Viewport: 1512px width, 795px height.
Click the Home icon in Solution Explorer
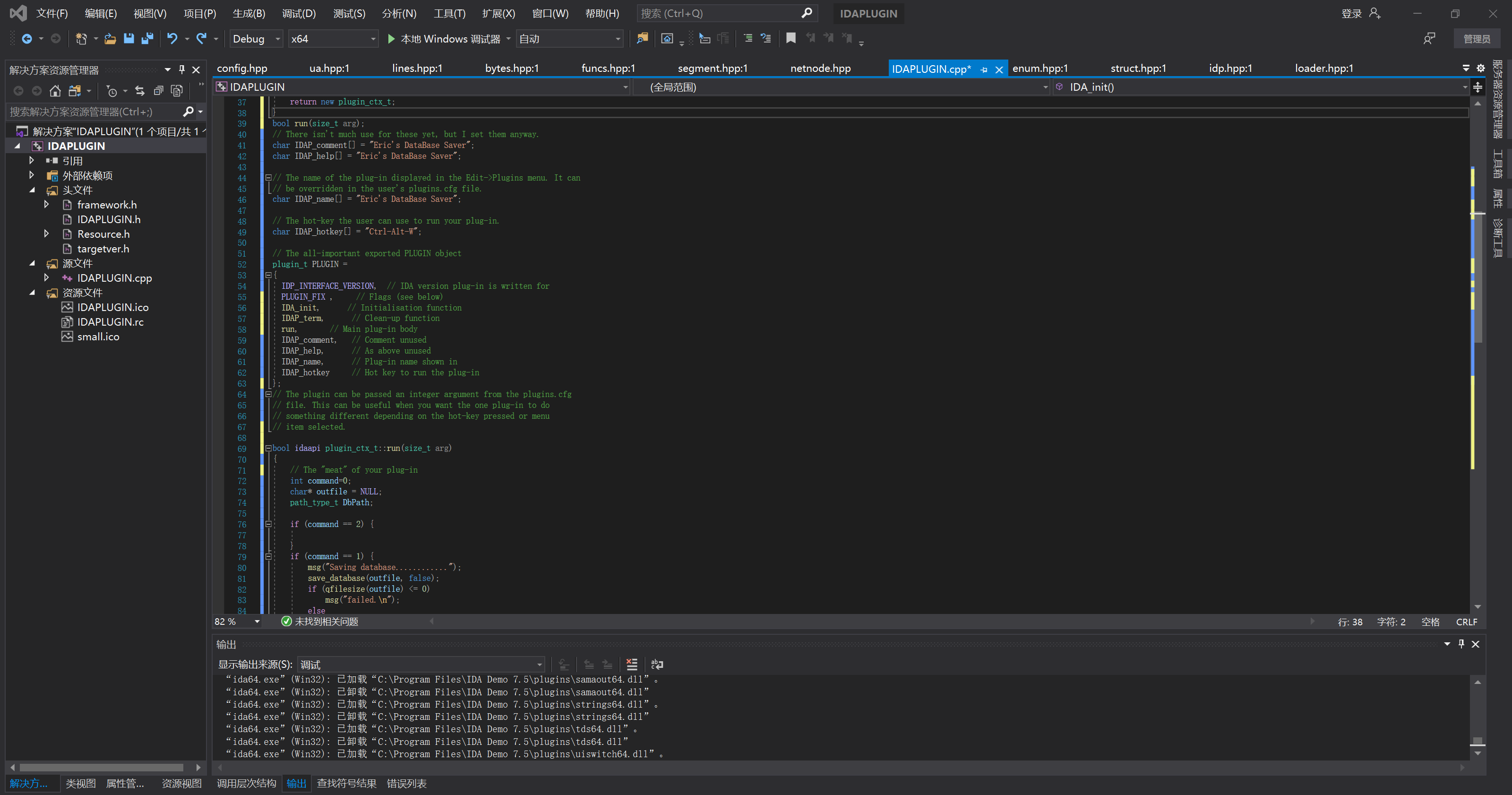coord(55,91)
